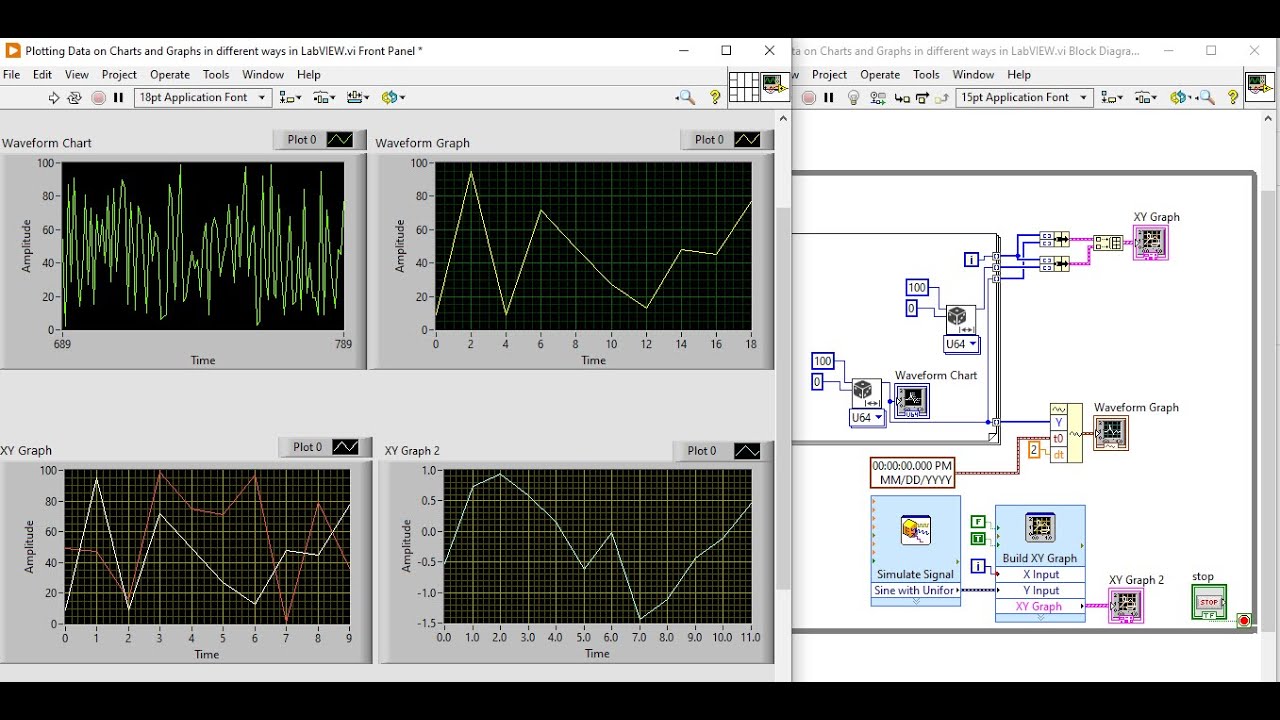Open Reorder dropdown in Block Diagram toolbar
Viewport: 1280px width, 720px height.
[x=1180, y=97]
